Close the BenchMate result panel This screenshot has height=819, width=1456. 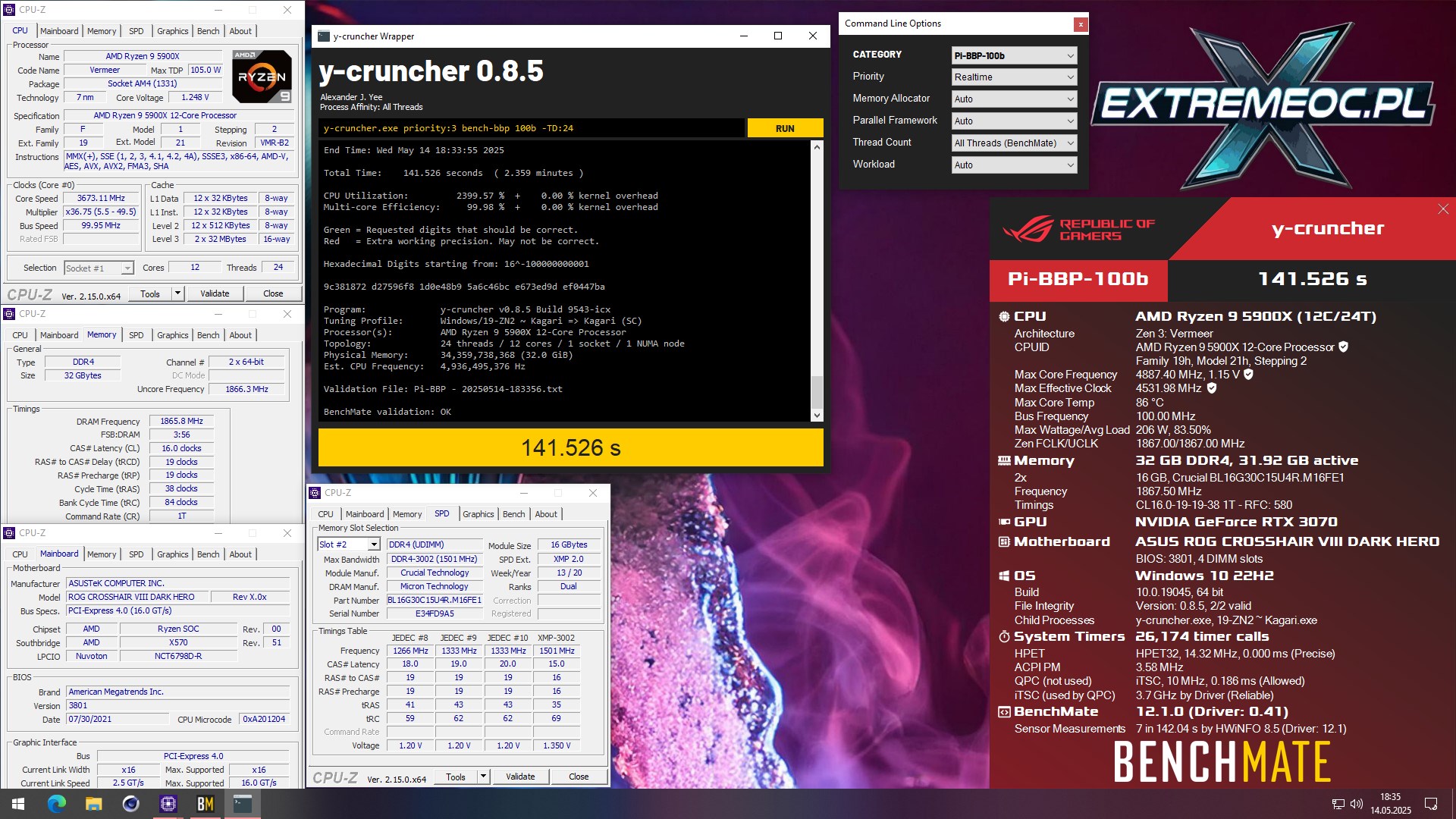coord(1442,209)
